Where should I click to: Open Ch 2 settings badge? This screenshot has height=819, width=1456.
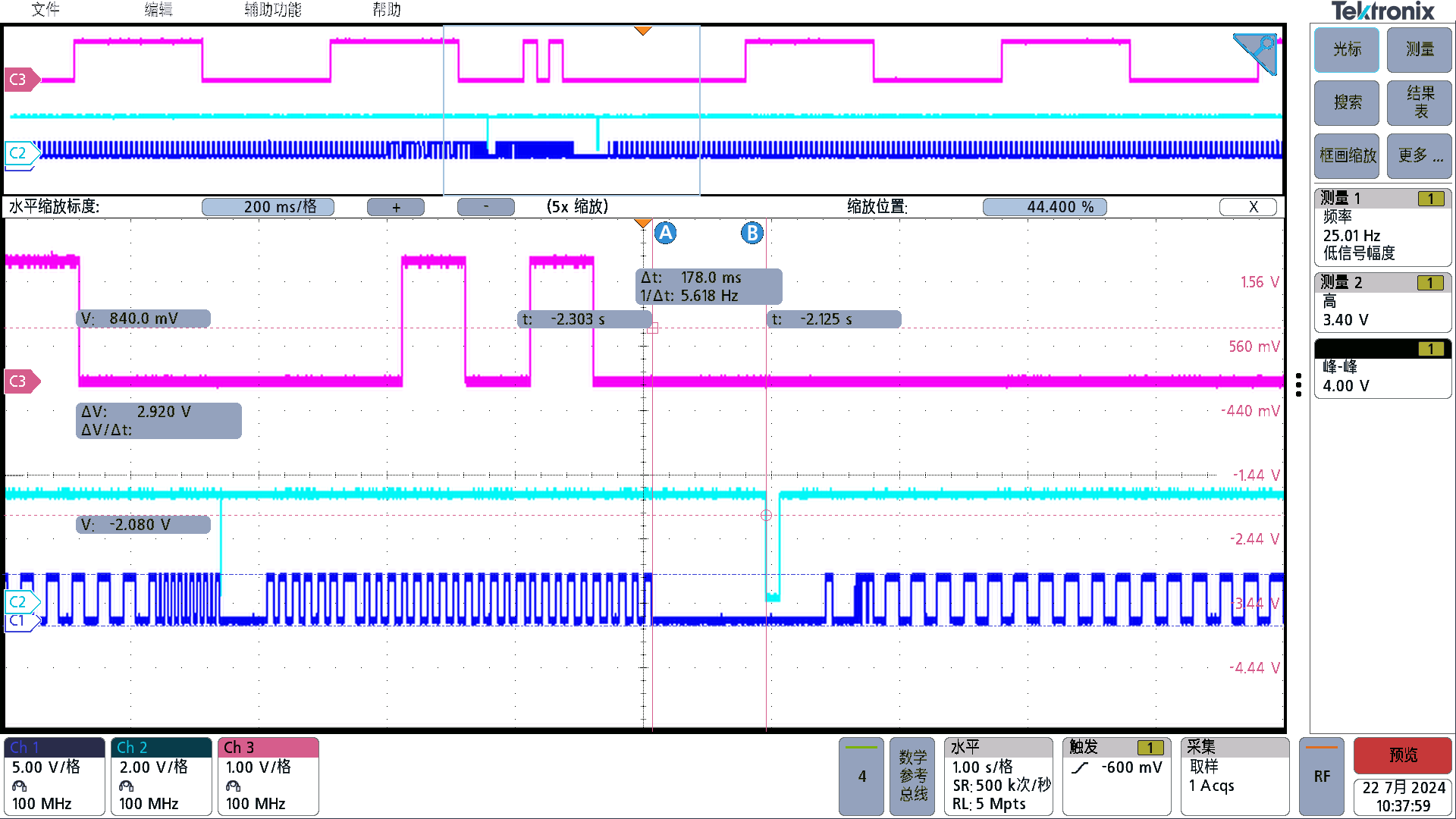click(162, 777)
